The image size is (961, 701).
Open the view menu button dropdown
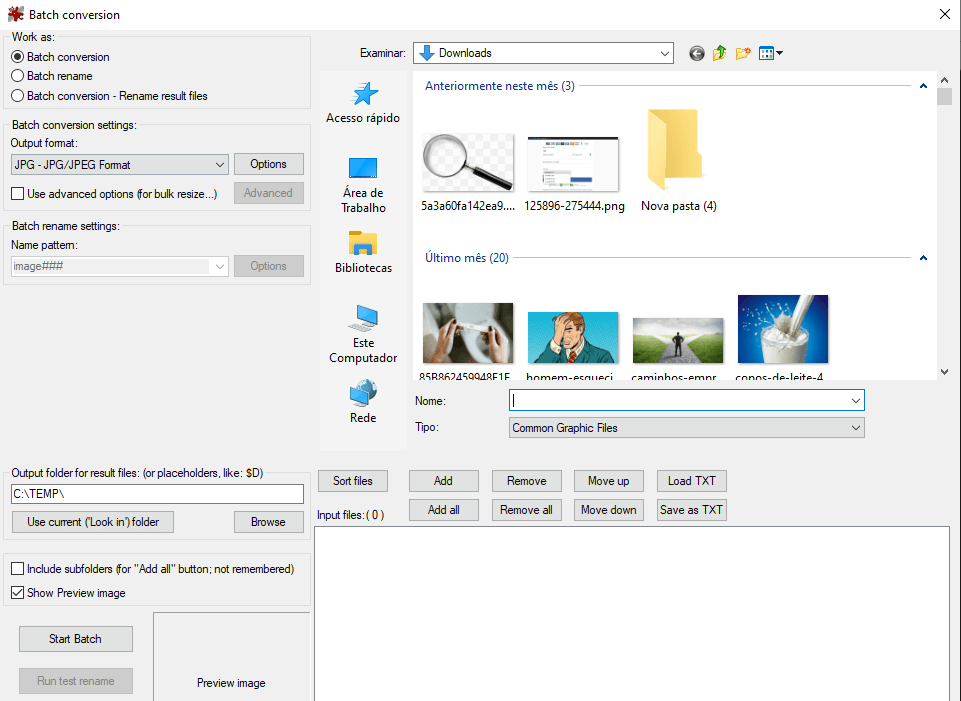click(771, 54)
